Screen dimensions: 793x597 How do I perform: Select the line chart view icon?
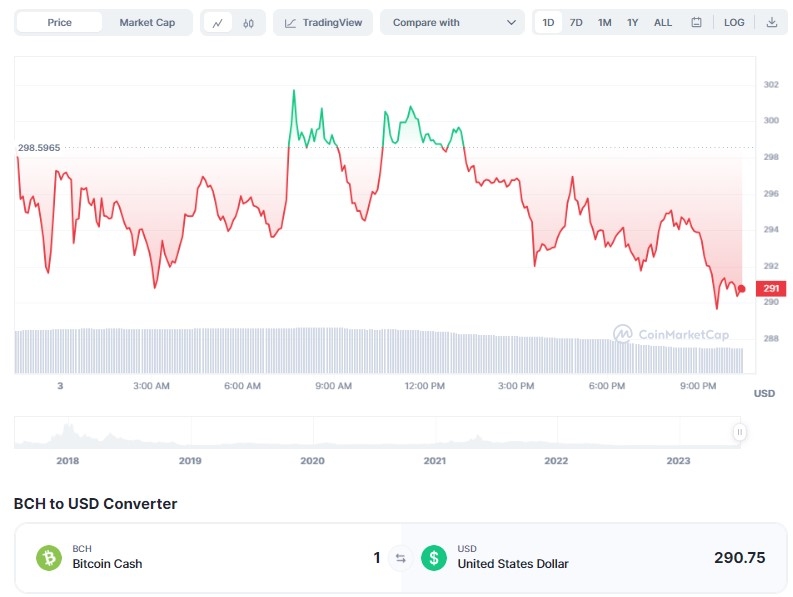click(218, 23)
